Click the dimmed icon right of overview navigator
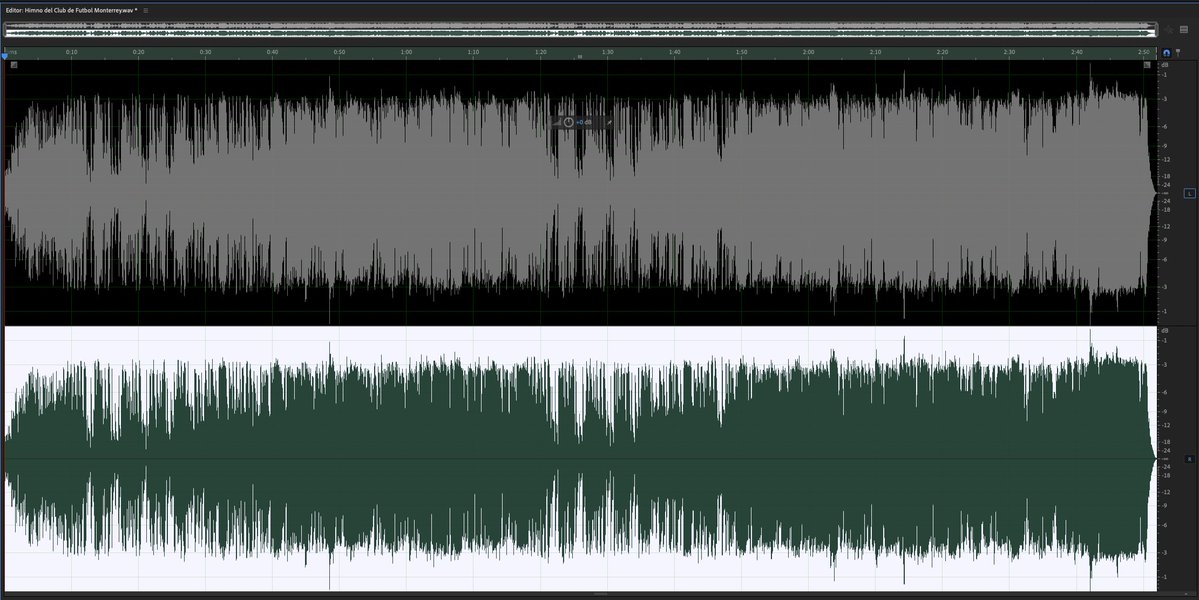The width and height of the screenshot is (1199, 600). point(1169,30)
